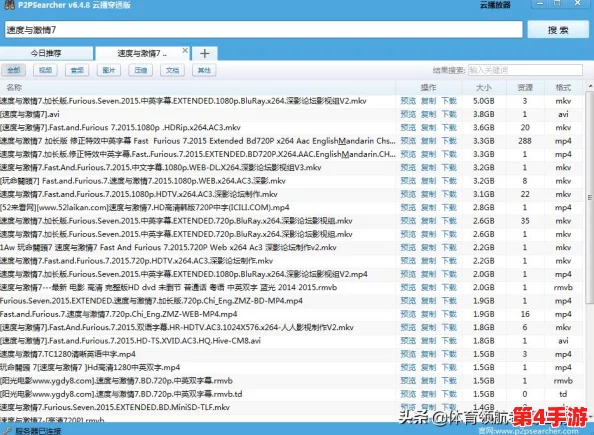Click 下载 for the 3.6GB HDRip row
594x435 pixels.
coord(449,127)
